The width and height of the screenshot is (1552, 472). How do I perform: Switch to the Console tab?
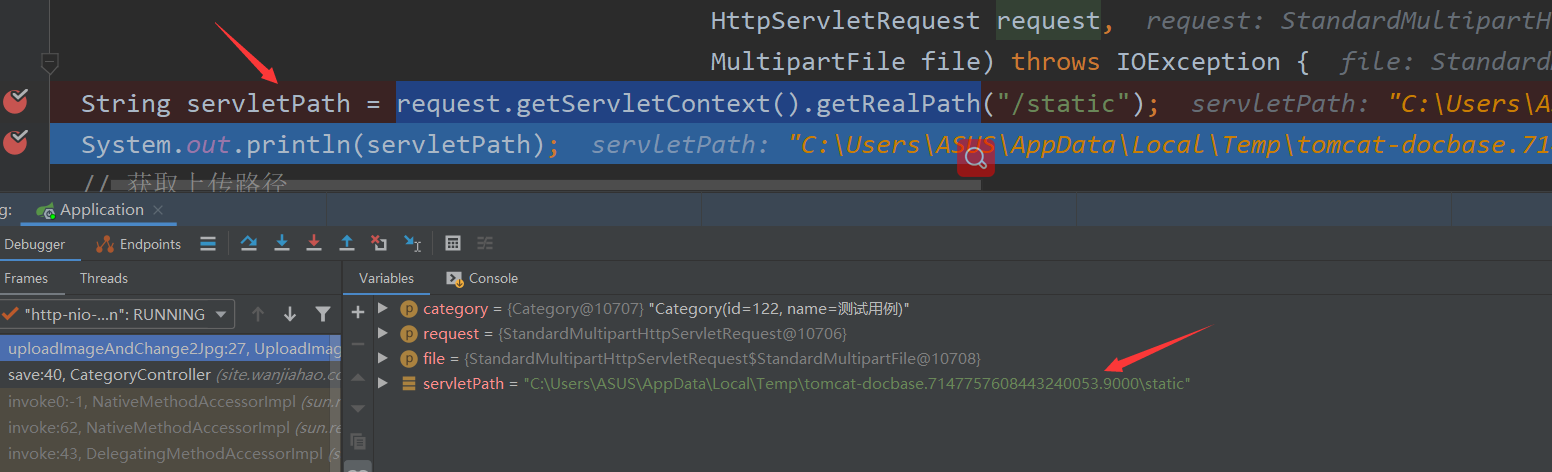click(x=482, y=278)
